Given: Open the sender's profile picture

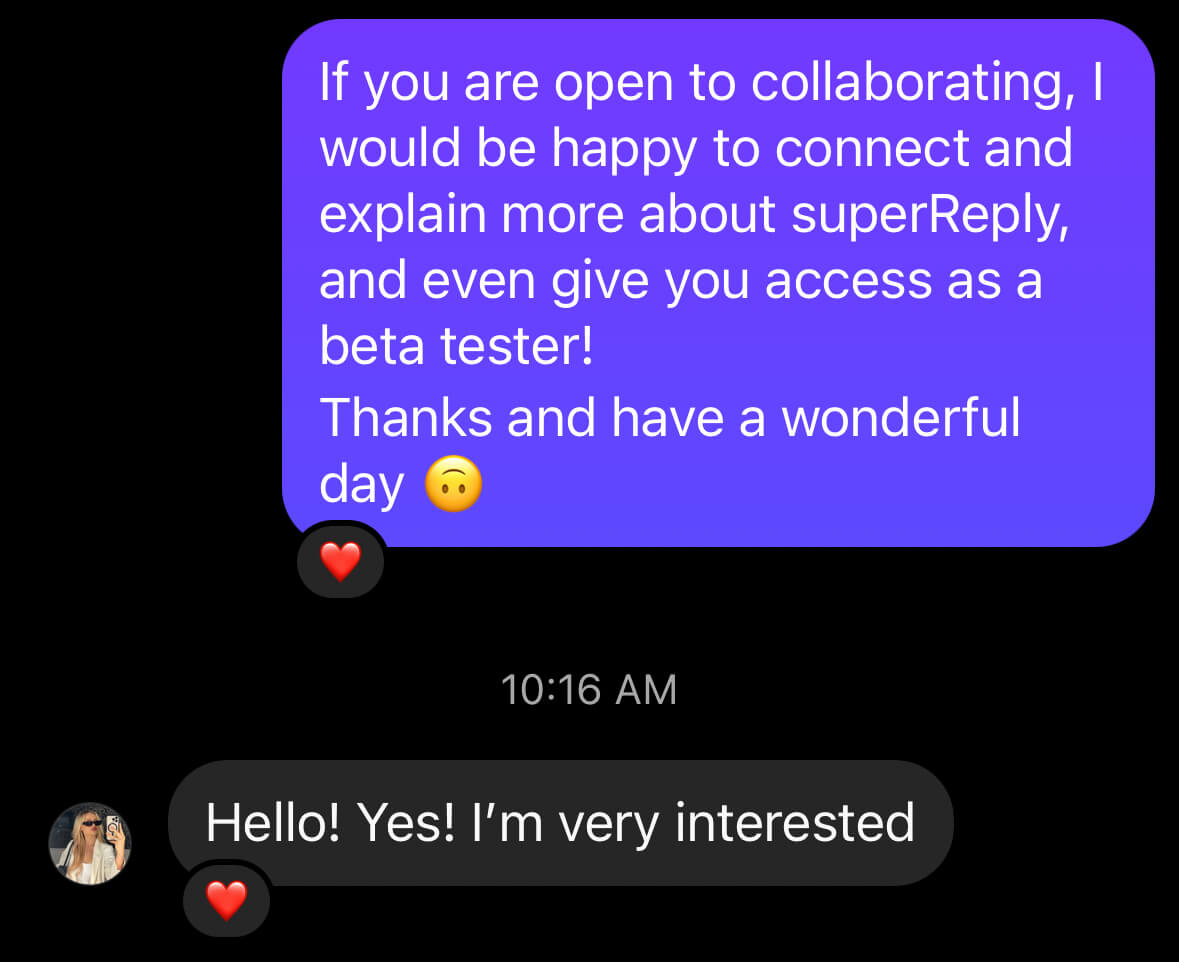Looking at the screenshot, I should tap(90, 843).
